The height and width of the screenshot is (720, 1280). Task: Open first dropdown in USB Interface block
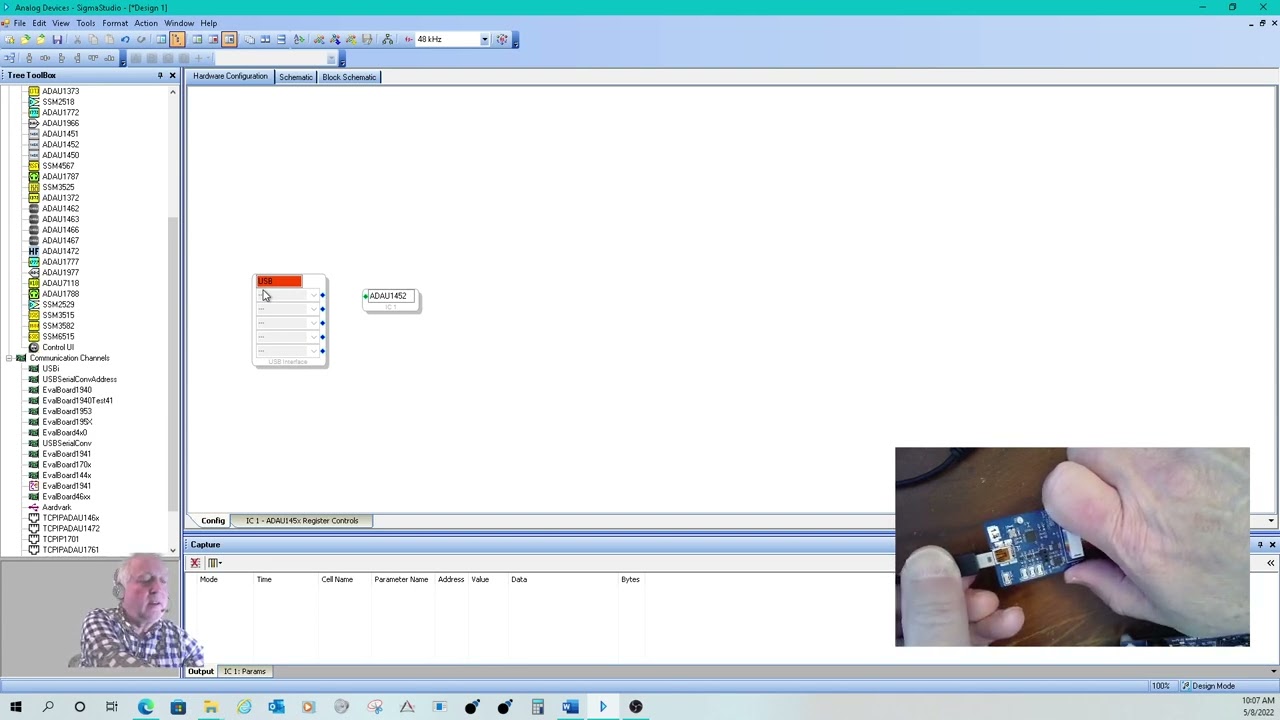point(313,296)
